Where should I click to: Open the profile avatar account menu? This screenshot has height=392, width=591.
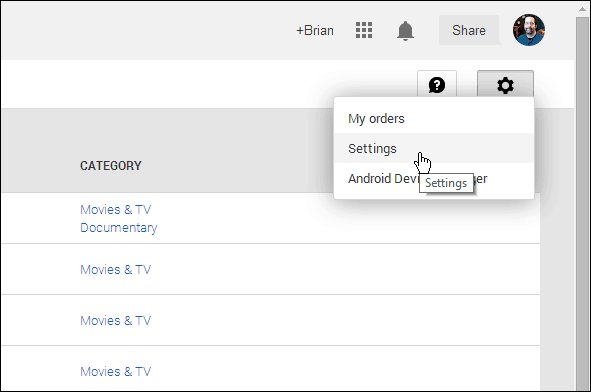click(x=528, y=30)
